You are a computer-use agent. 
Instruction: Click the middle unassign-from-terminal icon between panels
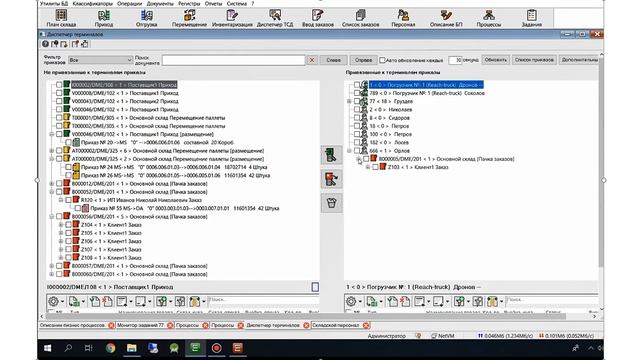[x=331, y=179]
